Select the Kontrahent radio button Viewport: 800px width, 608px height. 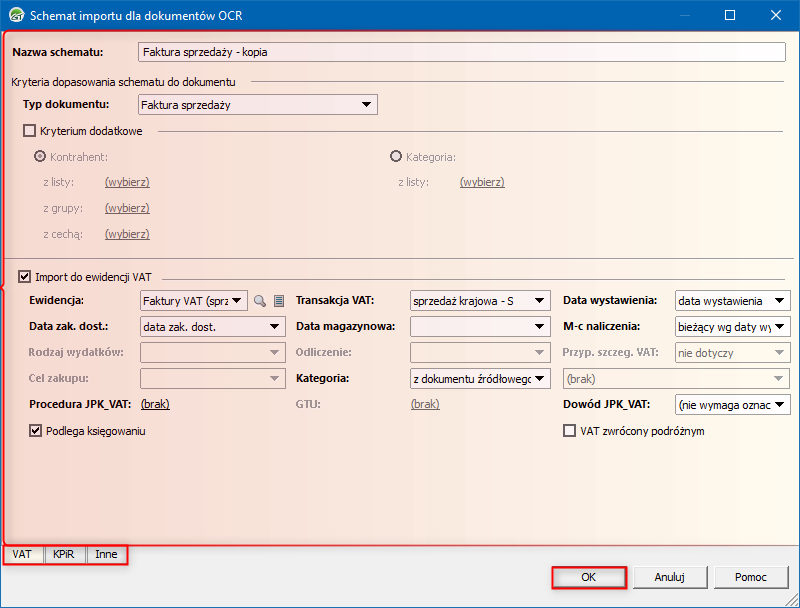pos(40,156)
